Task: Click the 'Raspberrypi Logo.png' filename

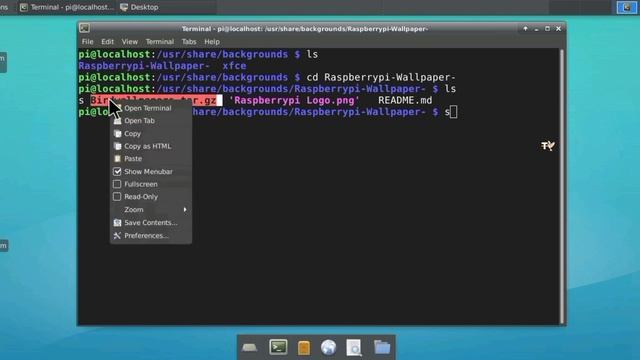Action: tap(294, 100)
